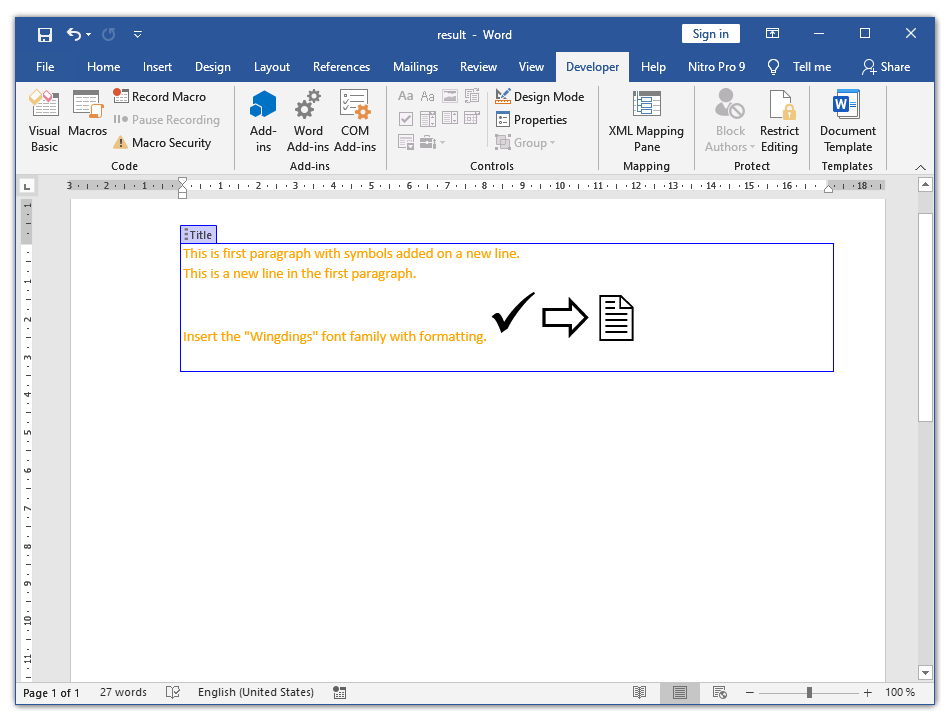Open content control Properties
This screenshot has width=948, height=719.
(x=537, y=119)
